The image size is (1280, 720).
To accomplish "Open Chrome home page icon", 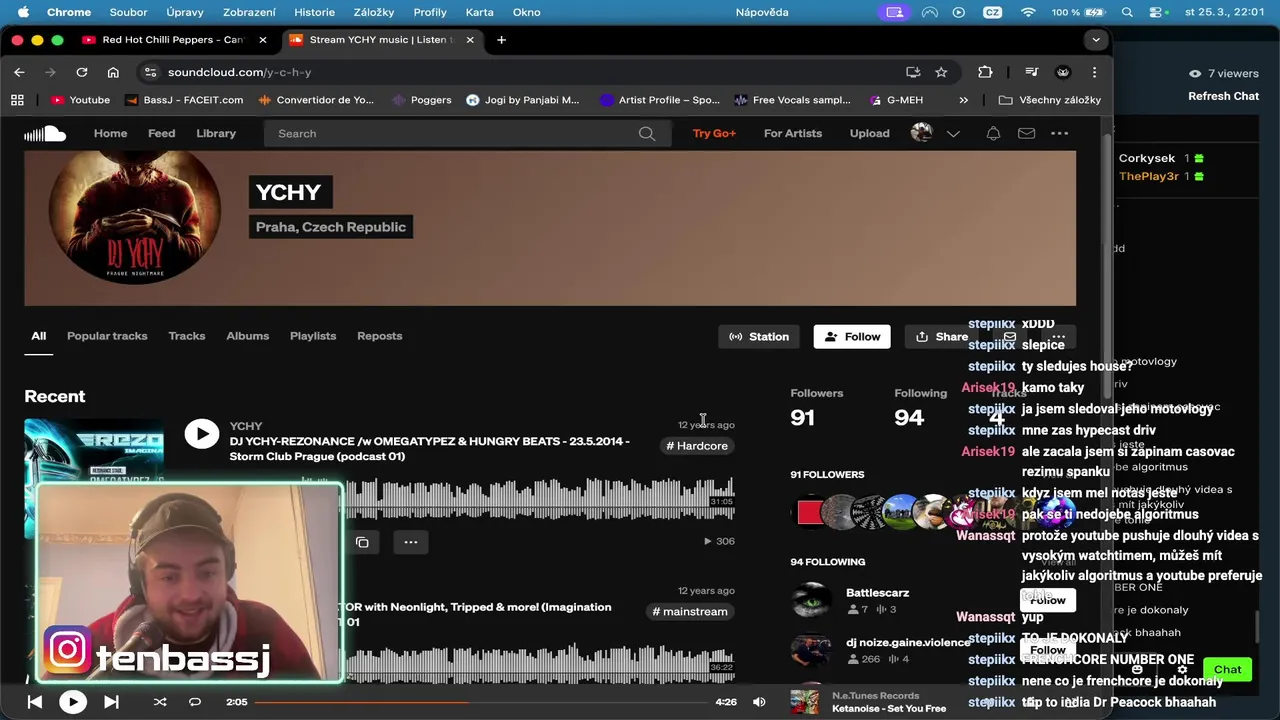I will click(x=113, y=72).
